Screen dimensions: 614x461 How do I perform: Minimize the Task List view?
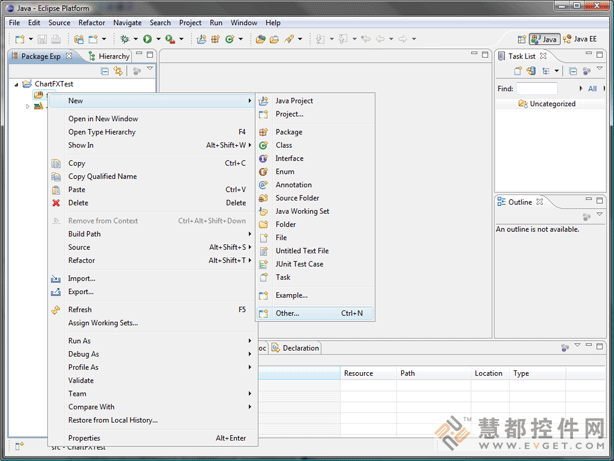click(x=589, y=54)
